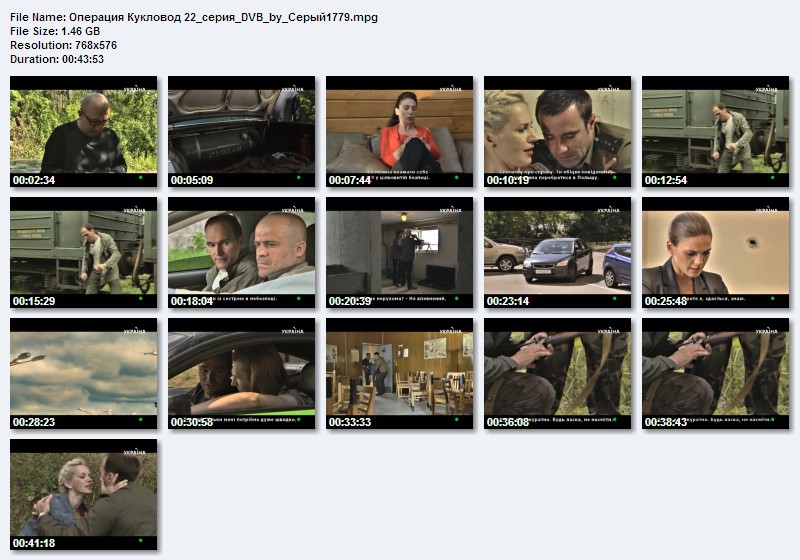
Task: Select the woman on sofa thumbnail 00:07:44
Action: (x=400, y=132)
